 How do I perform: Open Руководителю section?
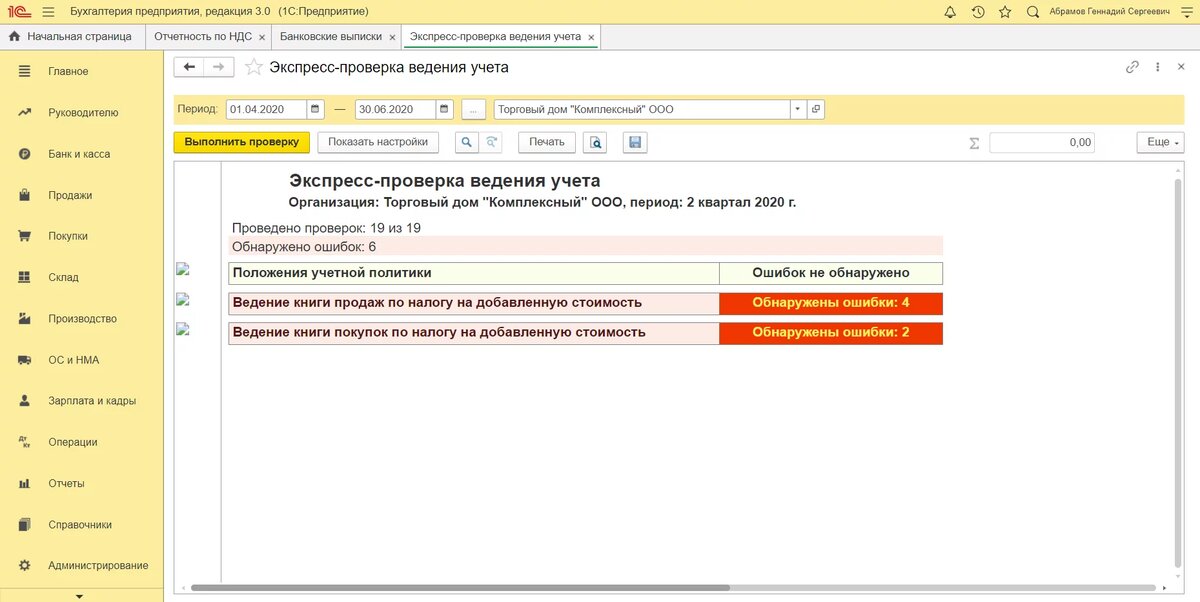point(81,113)
